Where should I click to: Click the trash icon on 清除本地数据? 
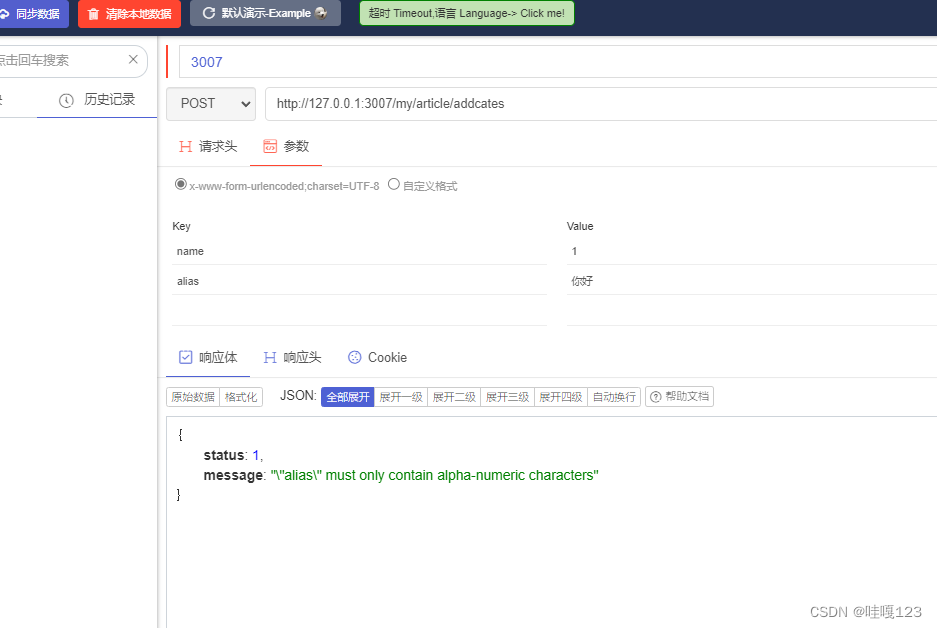(x=92, y=15)
